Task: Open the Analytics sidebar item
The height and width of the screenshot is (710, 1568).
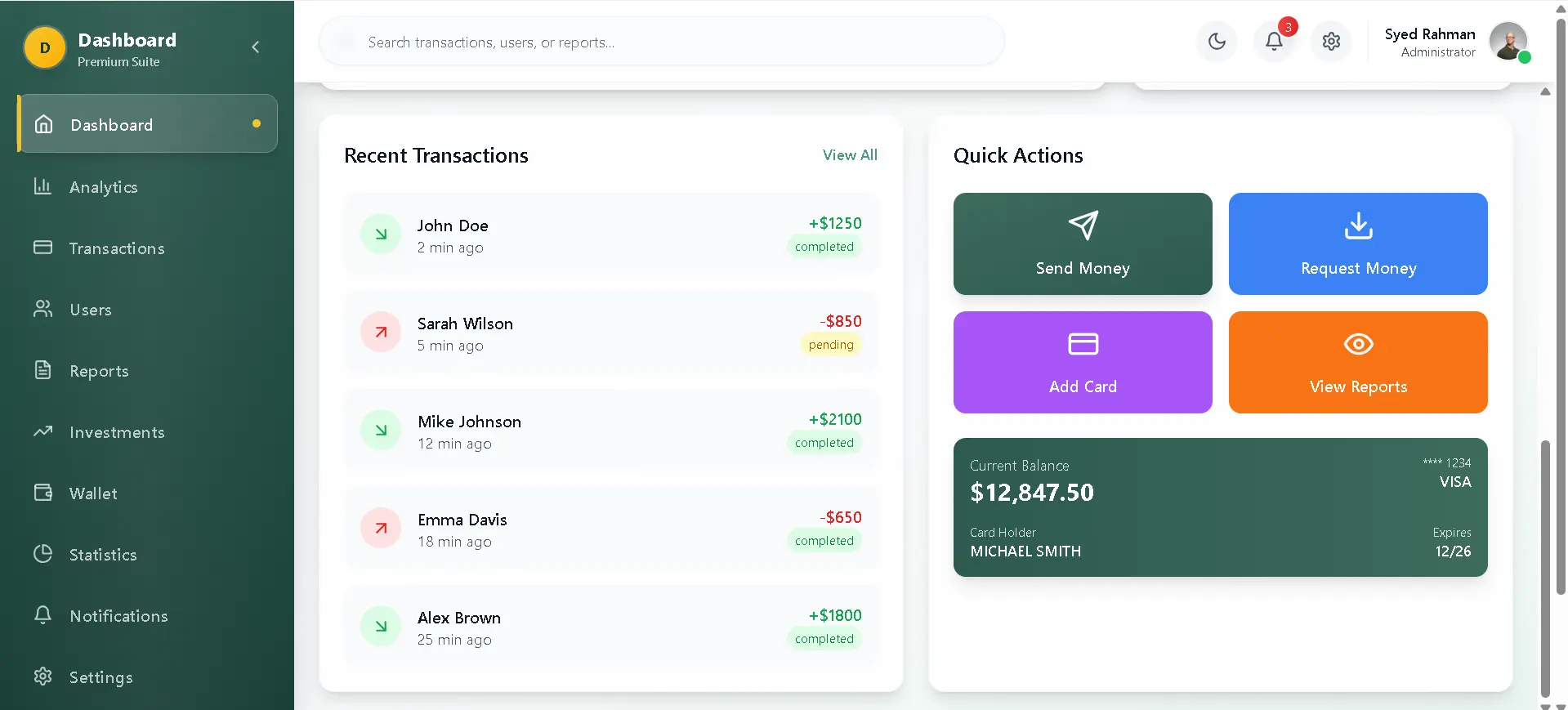Action: 103,187
